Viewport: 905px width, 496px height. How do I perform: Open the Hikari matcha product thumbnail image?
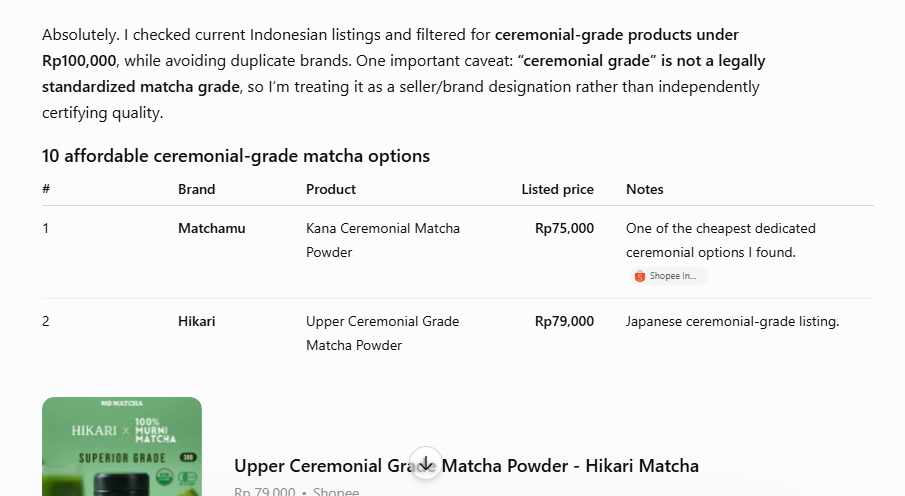(x=122, y=446)
